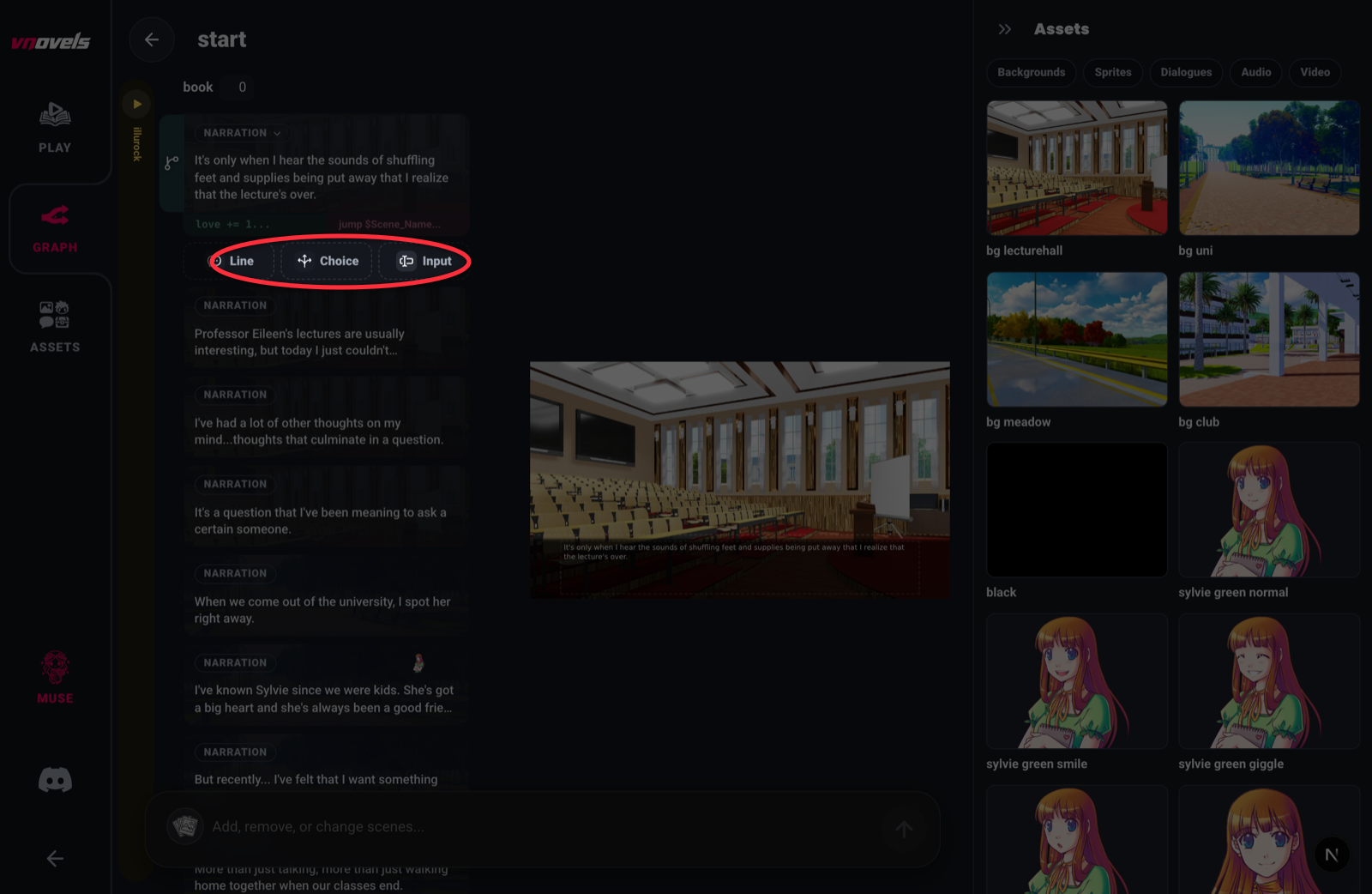This screenshot has width=1372, height=894.
Task: Add an Input block
Action: coord(425,261)
